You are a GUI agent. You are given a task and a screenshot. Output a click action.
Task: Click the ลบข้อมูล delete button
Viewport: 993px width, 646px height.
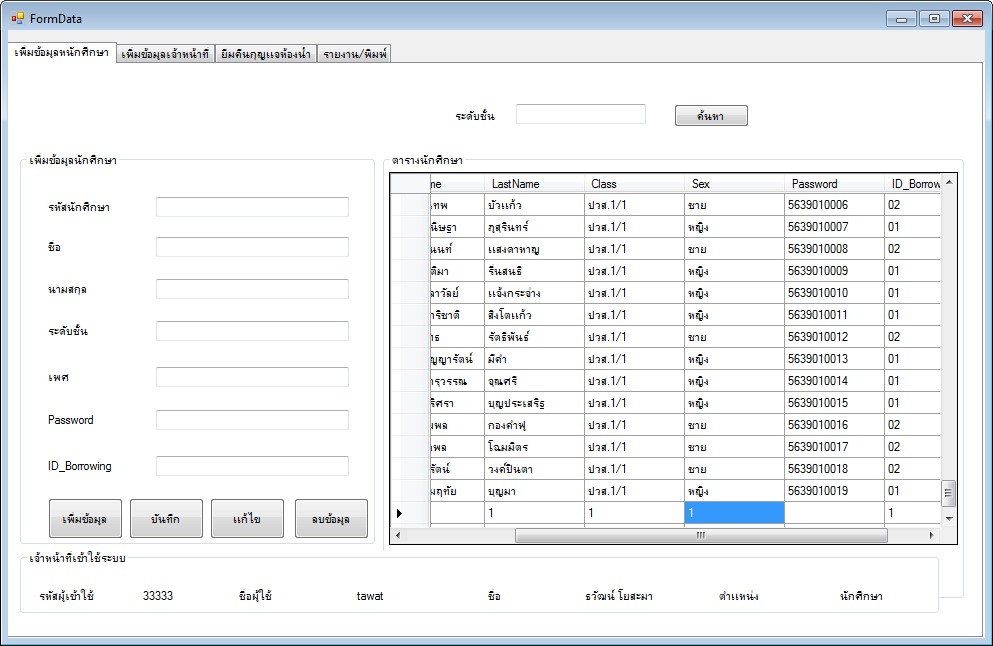(x=331, y=519)
